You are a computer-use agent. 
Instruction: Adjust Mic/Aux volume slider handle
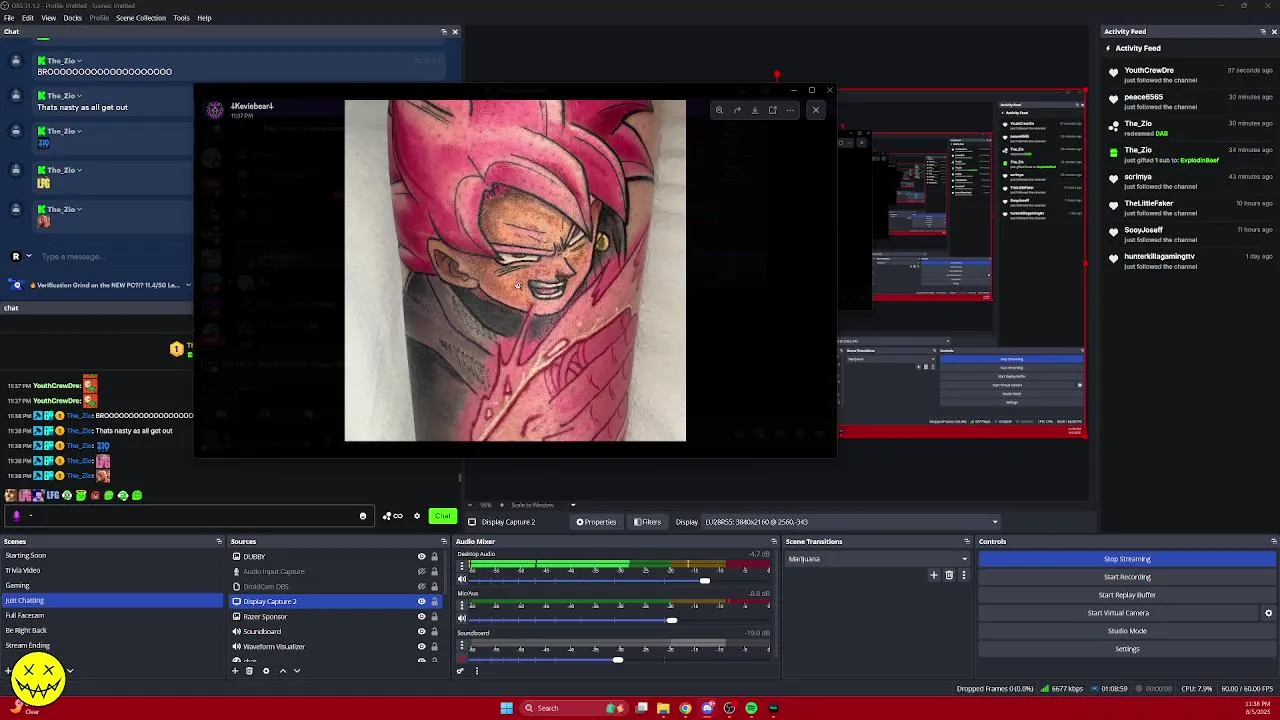point(672,621)
